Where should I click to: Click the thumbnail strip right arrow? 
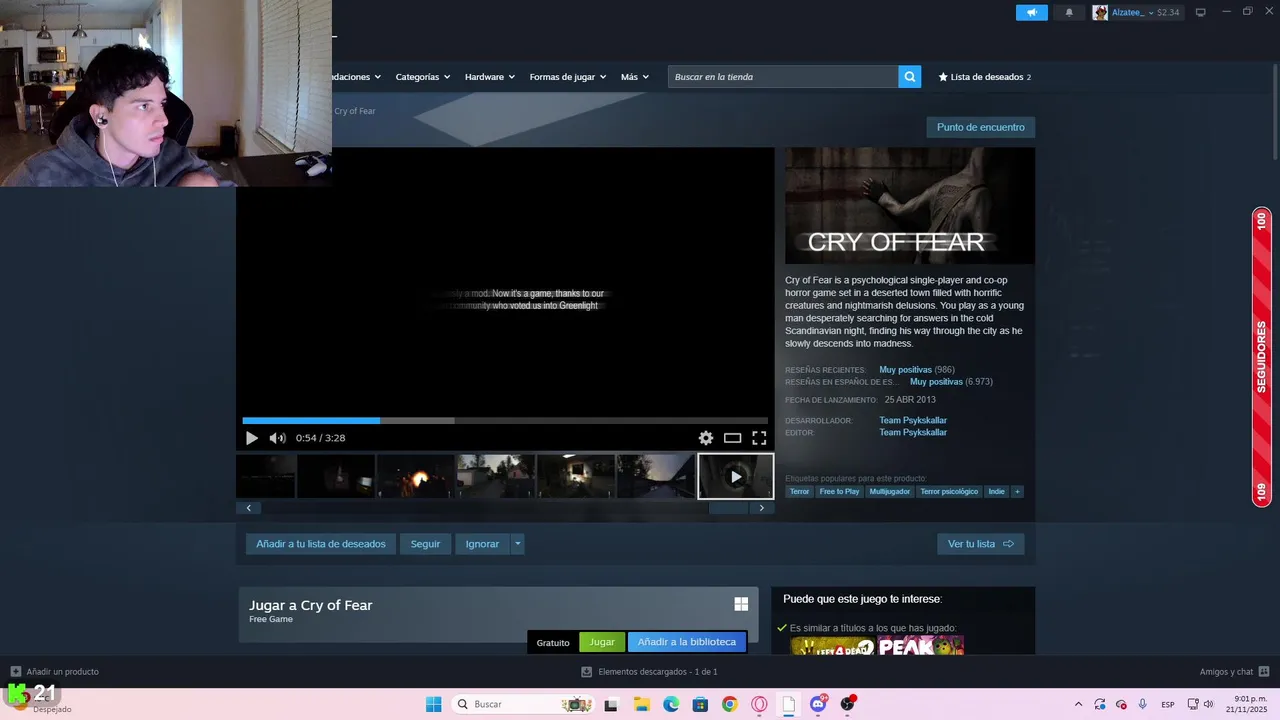coord(762,508)
